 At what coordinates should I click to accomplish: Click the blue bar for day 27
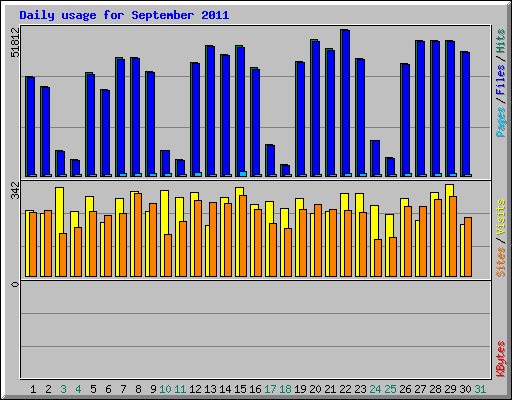point(420,109)
